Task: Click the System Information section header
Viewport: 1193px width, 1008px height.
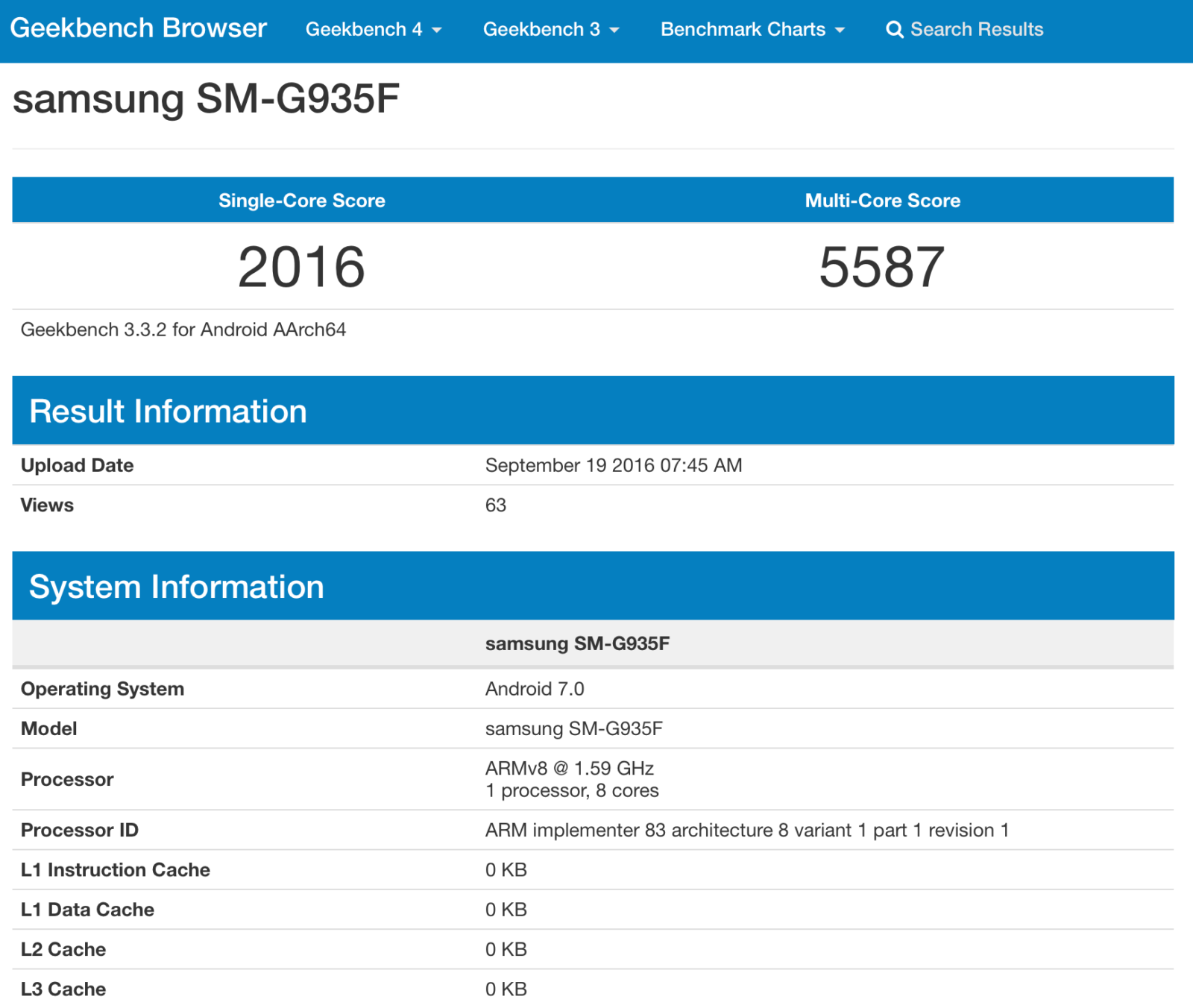Action: tap(176, 587)
